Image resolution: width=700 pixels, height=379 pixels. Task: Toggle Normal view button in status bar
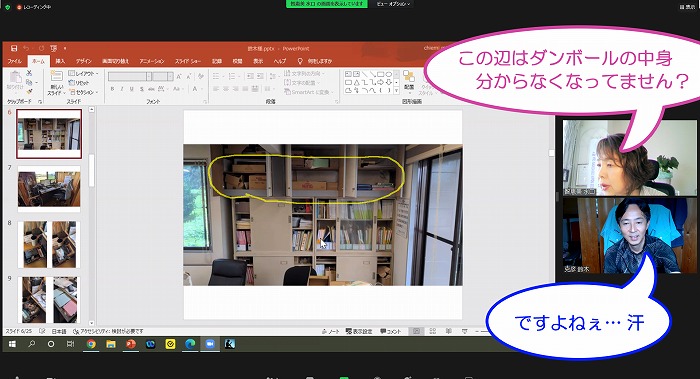click(x=417, y=331)
